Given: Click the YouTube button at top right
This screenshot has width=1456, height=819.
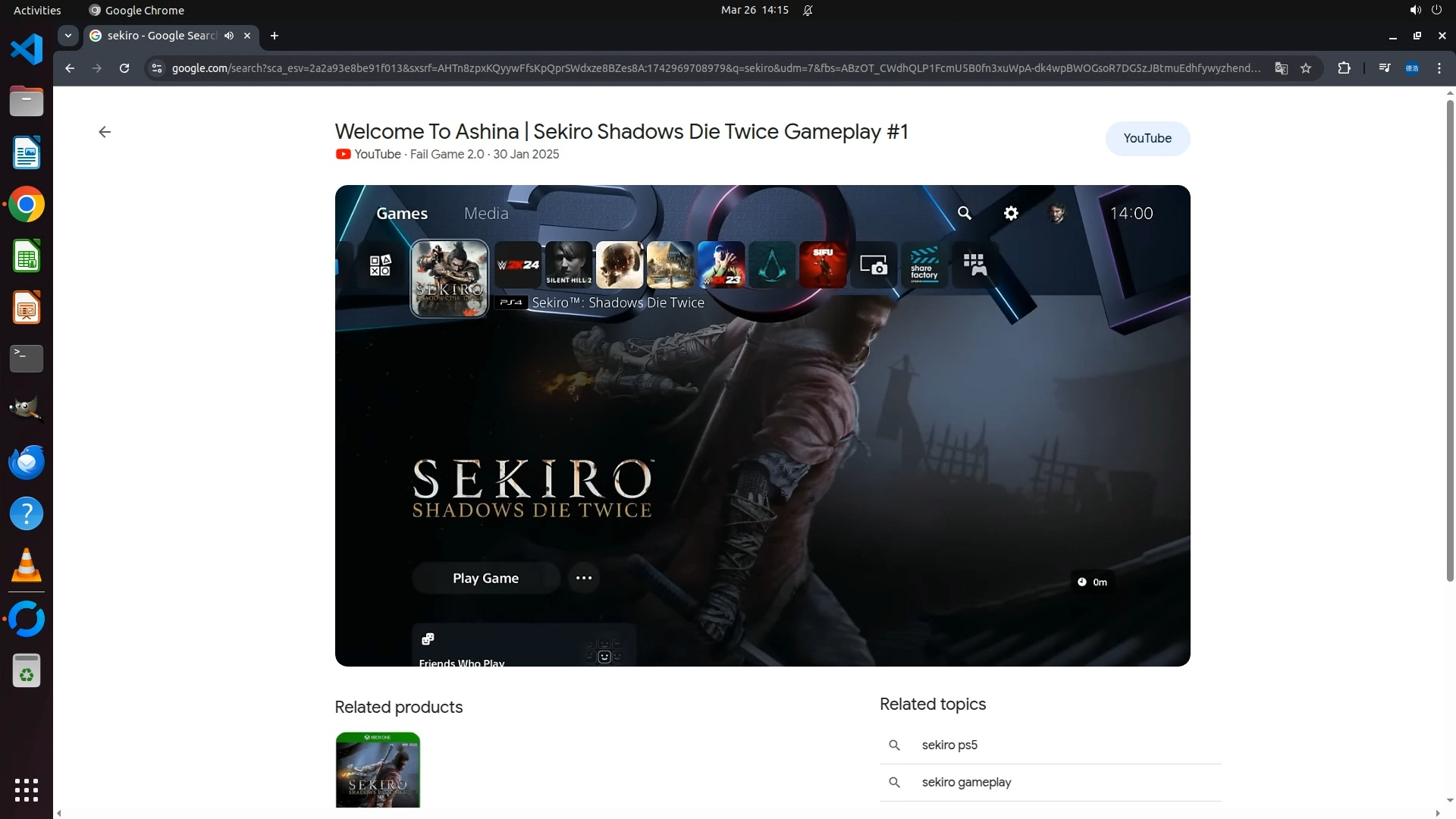Looking at the screenshot, I should (x=1147, y=139).
